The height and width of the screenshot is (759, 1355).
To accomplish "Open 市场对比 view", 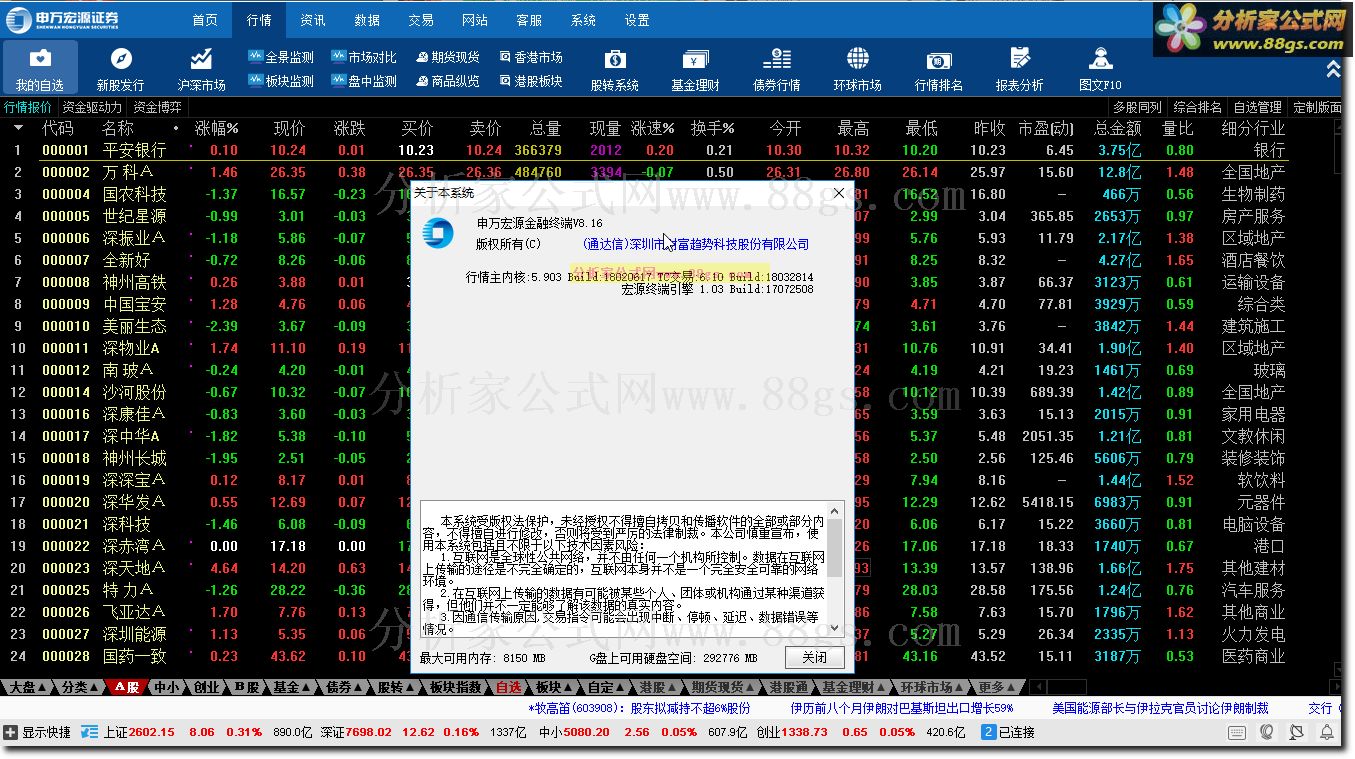I will pyautogui.click(x=363, y=57).
